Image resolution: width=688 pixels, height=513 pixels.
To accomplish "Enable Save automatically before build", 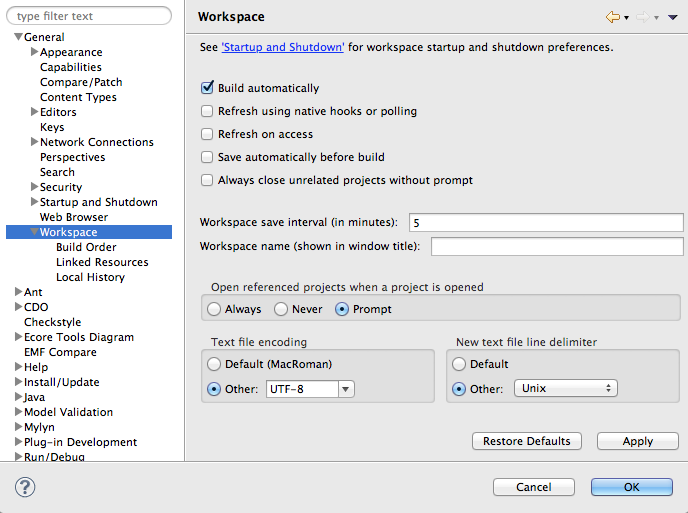I will pyautogui.click(x=208, y=157).
